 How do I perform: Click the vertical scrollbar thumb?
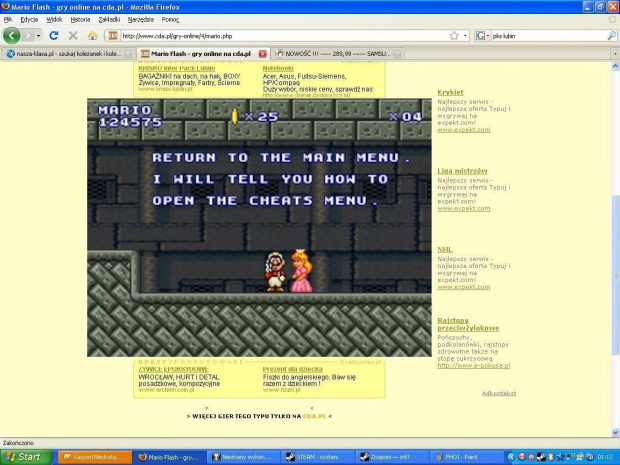click(x=615, y=275)
